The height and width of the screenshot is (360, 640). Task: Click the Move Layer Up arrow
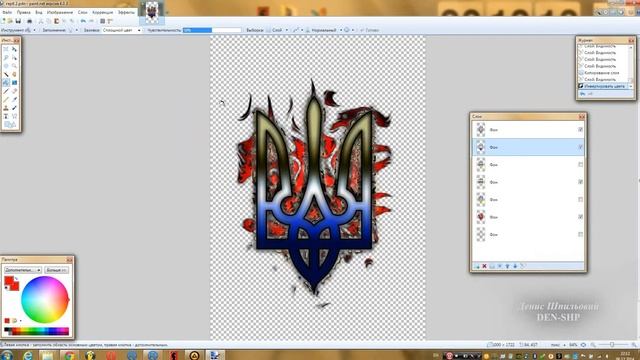click(x=507, y=266)
